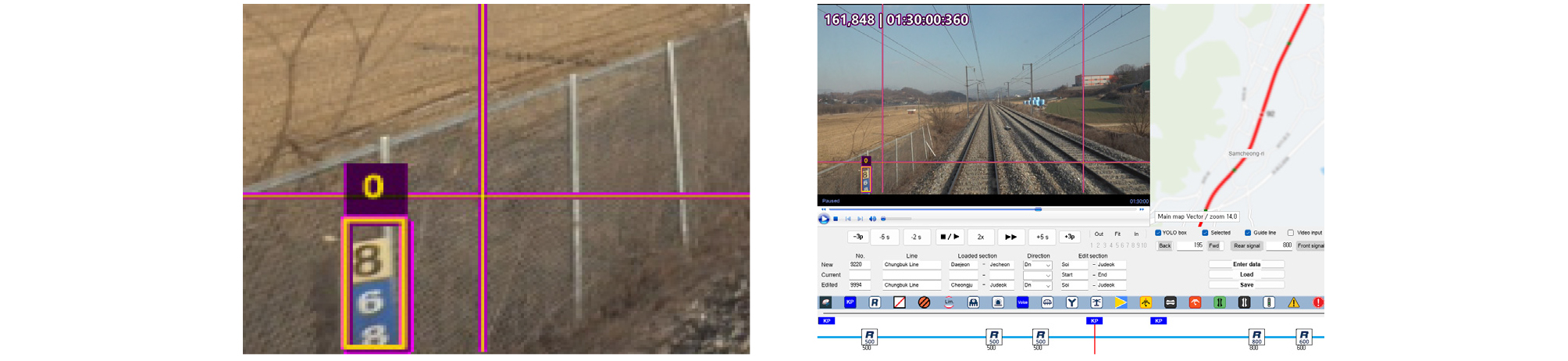Image resolution: width=1568 pixels, height=361 pixels.
Task: Click the Fit zoom button
Action: pos(1117,234)
